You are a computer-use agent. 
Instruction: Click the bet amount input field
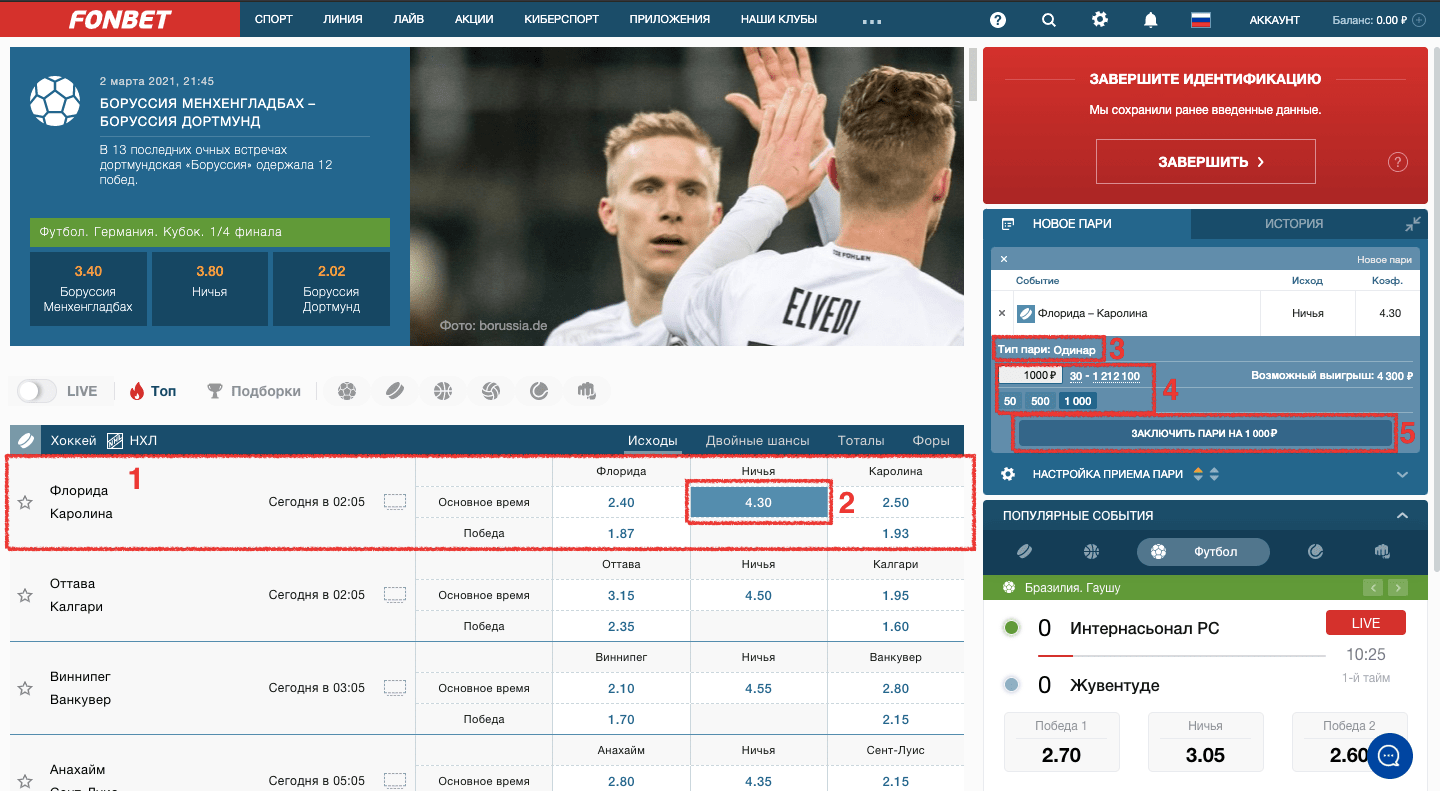point(1029,376)
